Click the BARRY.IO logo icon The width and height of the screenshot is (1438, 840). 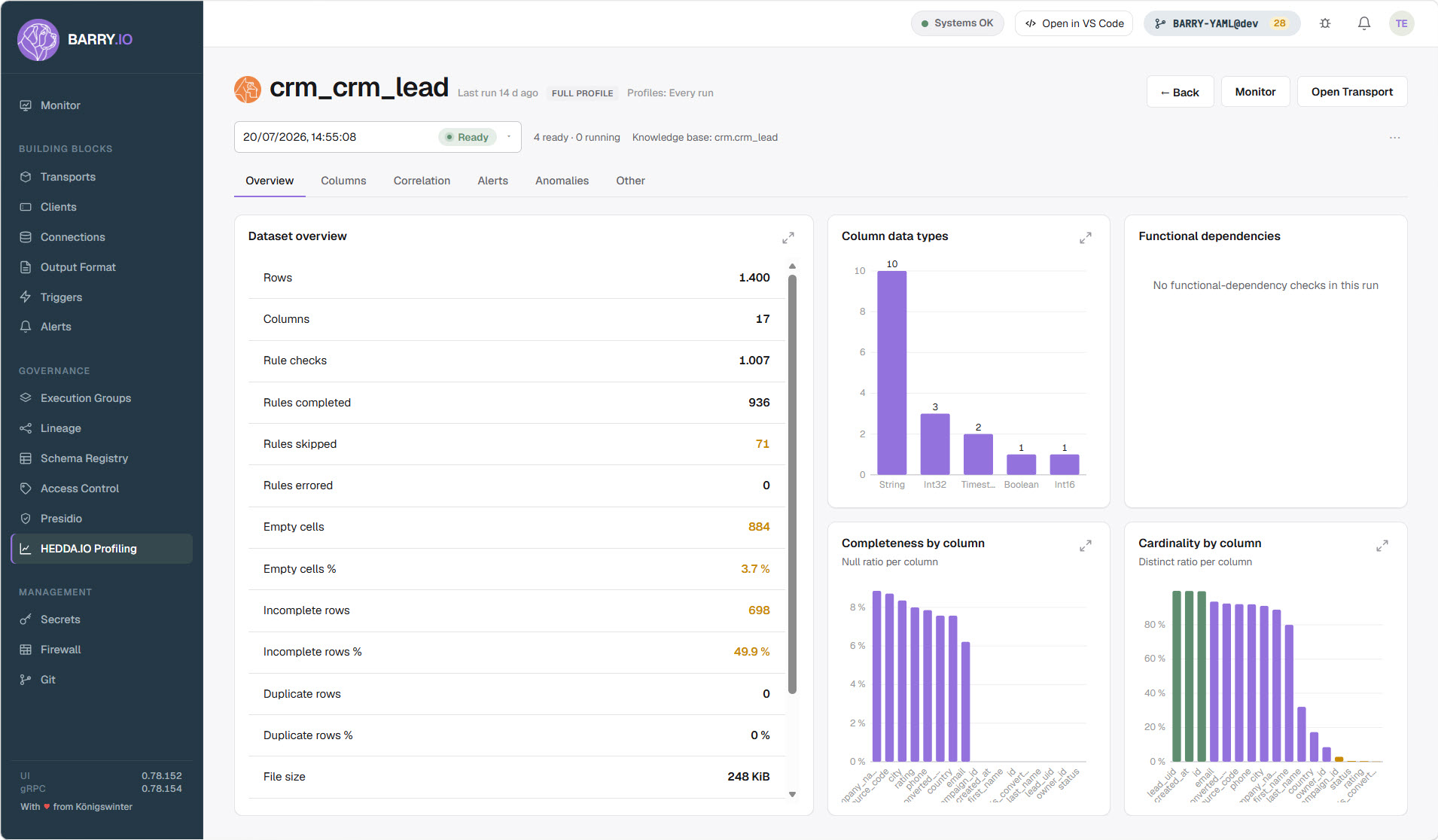tap(38, 39)
